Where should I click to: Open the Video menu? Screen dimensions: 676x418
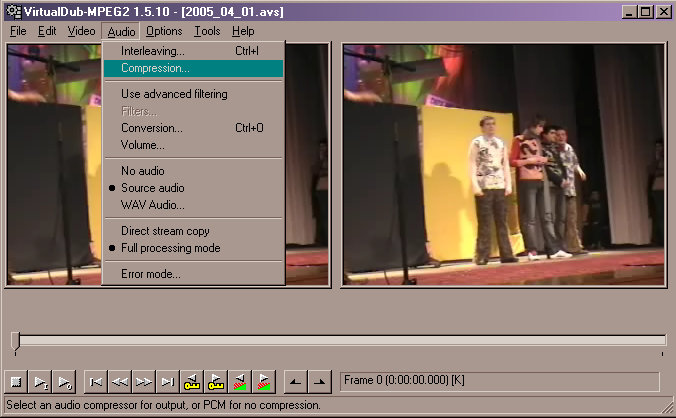coord(81,31)
